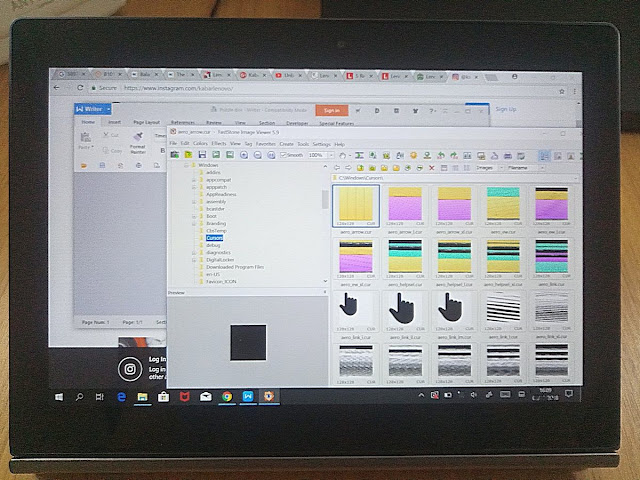Open File Explorer from the taskbar
Image resolution: width=640 pixels, height=480 pixels.
tap(142, 397)
